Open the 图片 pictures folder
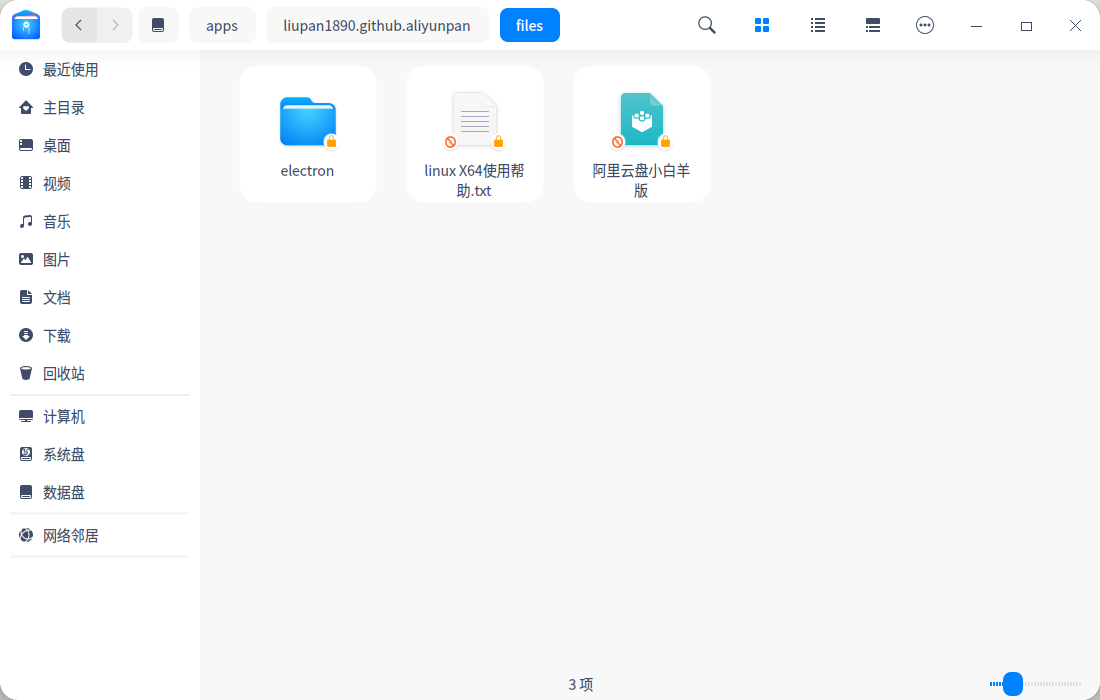 [55, 259]
